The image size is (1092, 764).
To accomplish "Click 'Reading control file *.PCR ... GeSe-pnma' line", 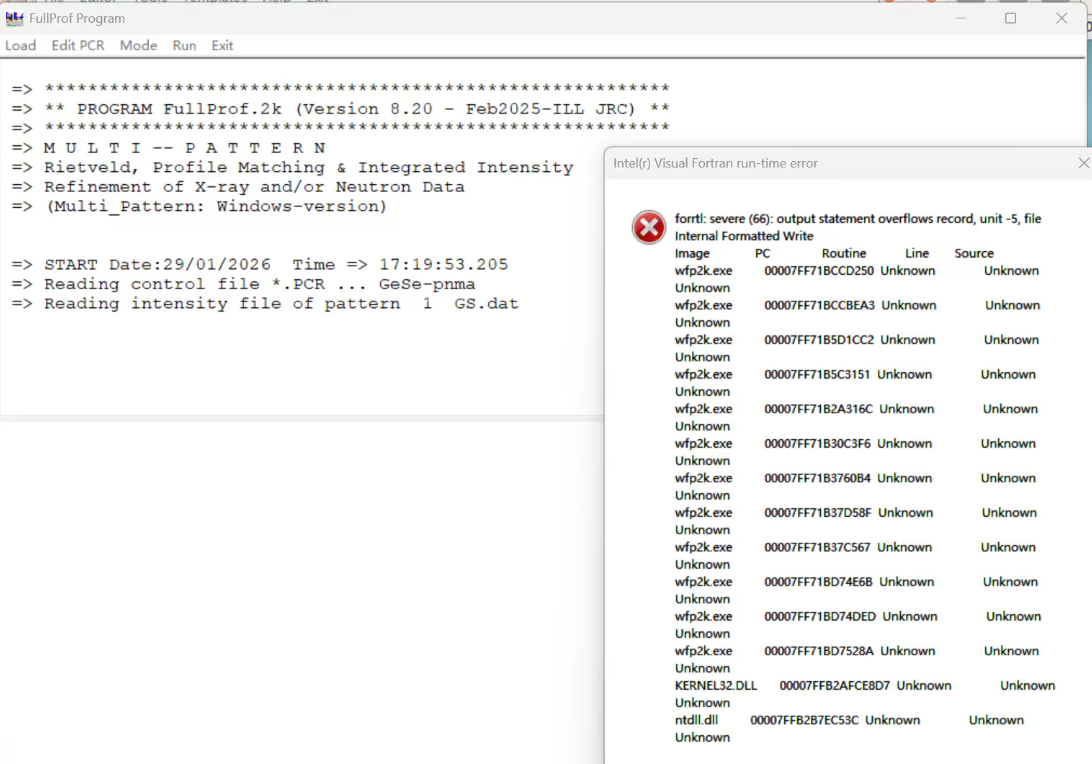I will tap(244, 284).
